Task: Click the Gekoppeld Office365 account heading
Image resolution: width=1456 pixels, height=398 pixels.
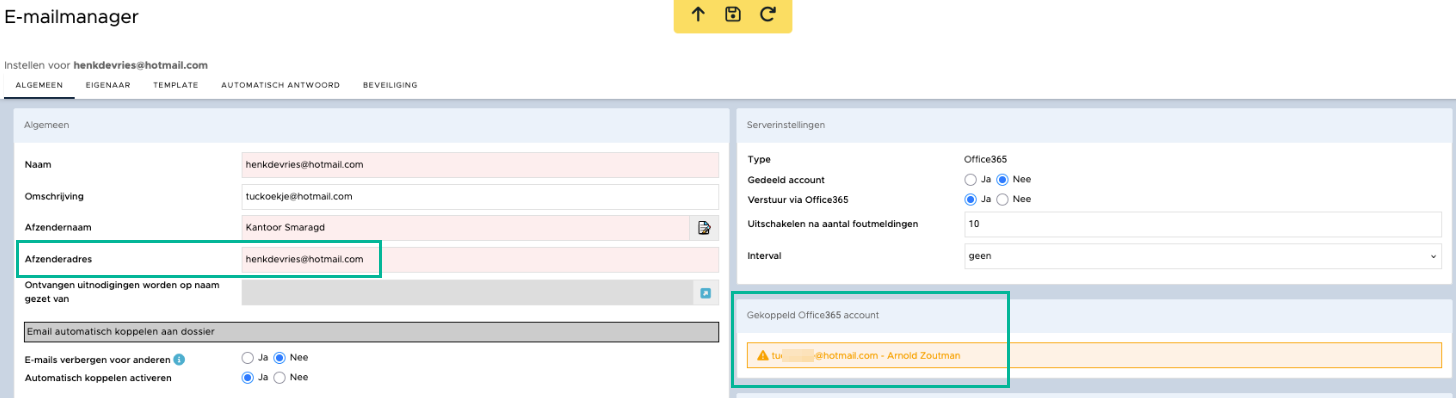Action: (x=813, y=315)
